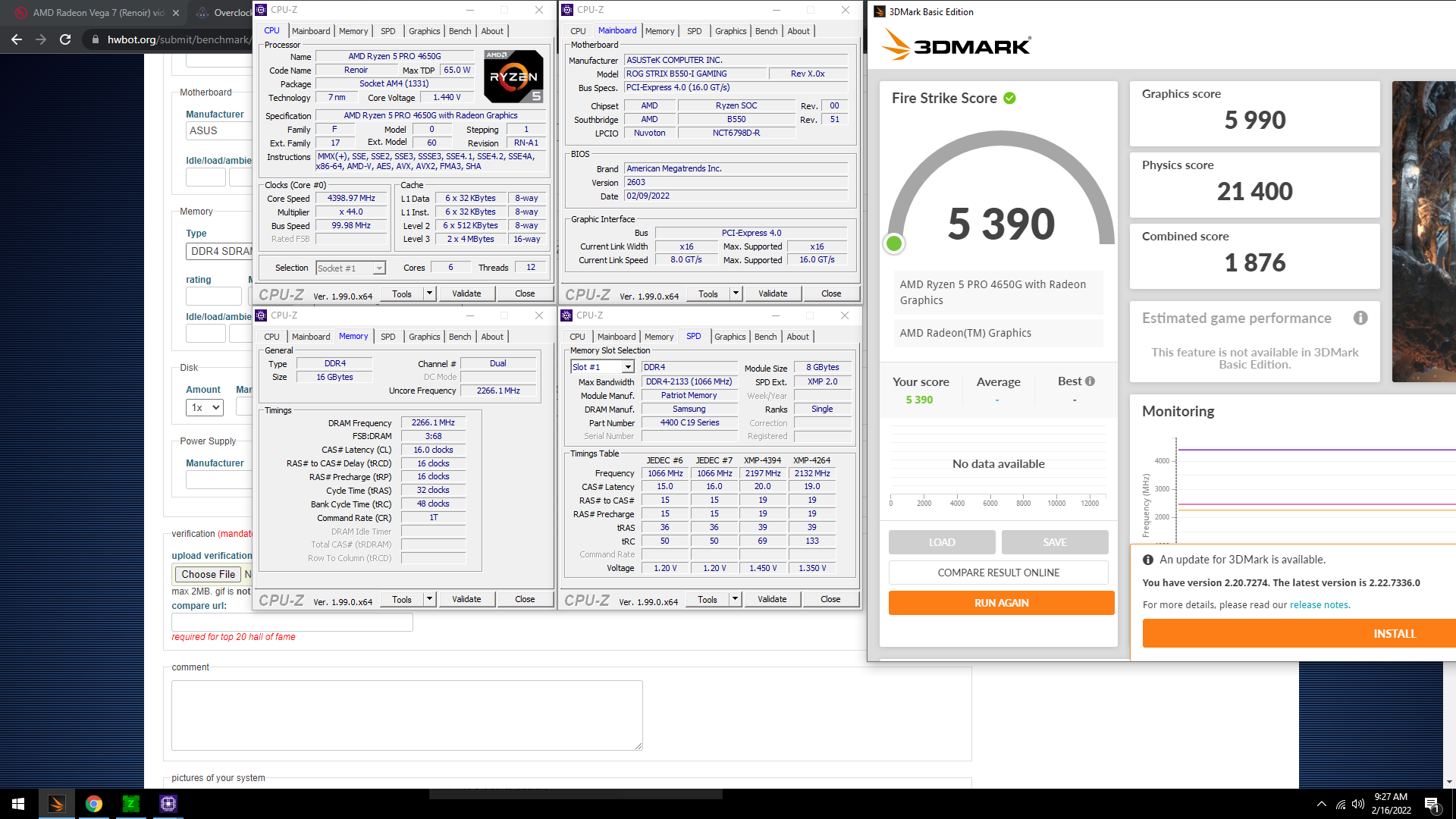Image resolution: width=1456 pixels, height=819 pixels.
Task: Click the browser back arrow
Action: tap(17, 39)
